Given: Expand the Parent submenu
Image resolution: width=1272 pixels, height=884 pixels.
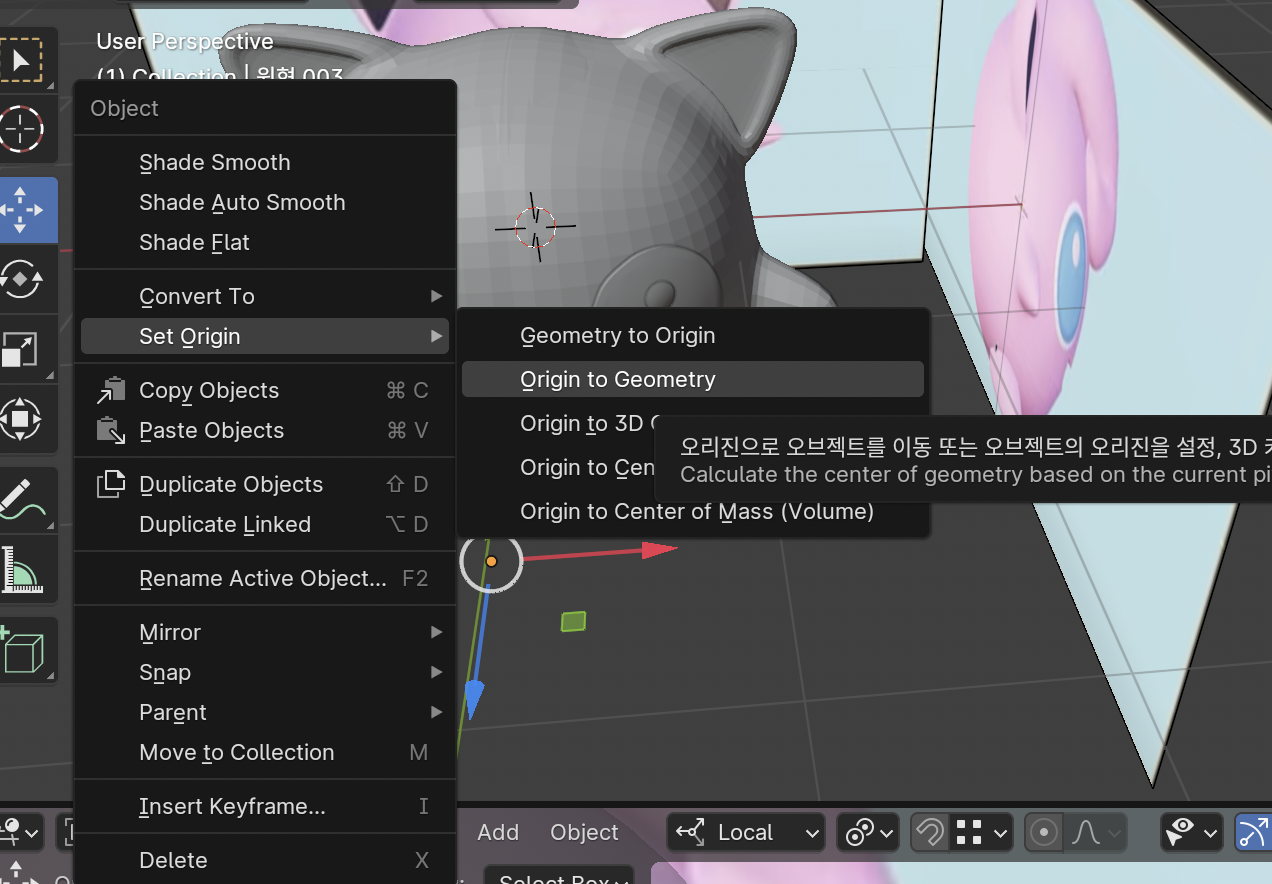Looking at the screenshot, I should [x=265, y=712].
